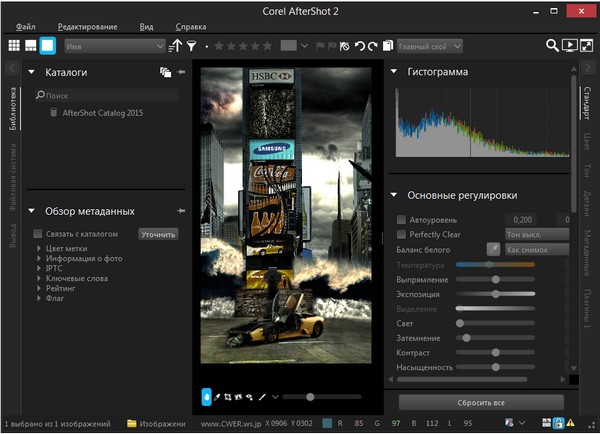This screenshot has height=434, width=600.
Task: Switch to thumbnail grid view
Action: [13, 45]
